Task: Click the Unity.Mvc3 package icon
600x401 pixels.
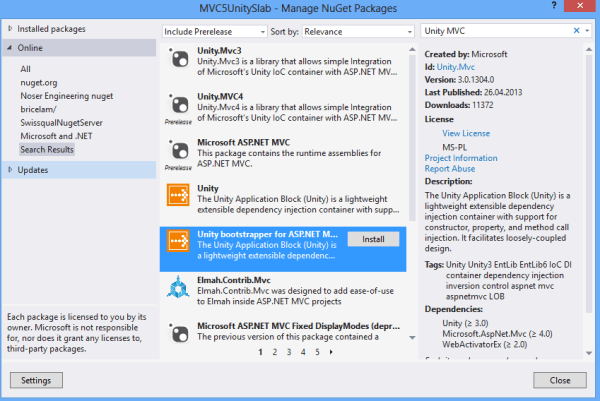Action: tap(179, 59)
